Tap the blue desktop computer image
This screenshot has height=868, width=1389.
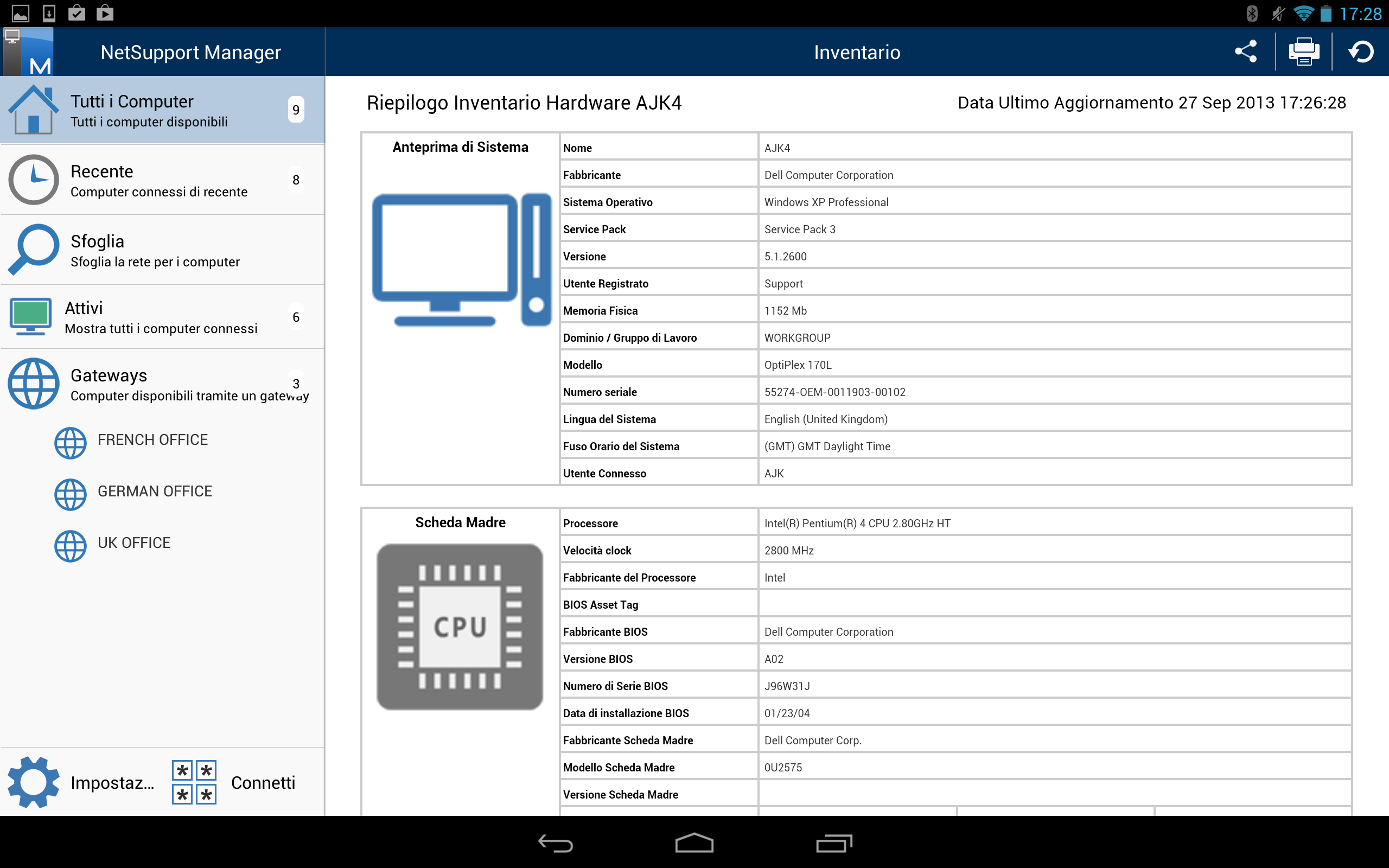click(462, 260)
